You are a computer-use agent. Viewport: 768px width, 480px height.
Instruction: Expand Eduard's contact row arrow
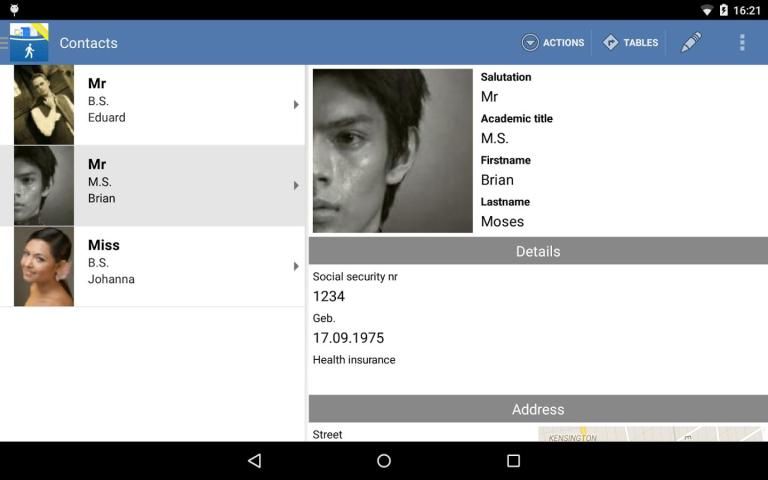[x=296, y=105]
